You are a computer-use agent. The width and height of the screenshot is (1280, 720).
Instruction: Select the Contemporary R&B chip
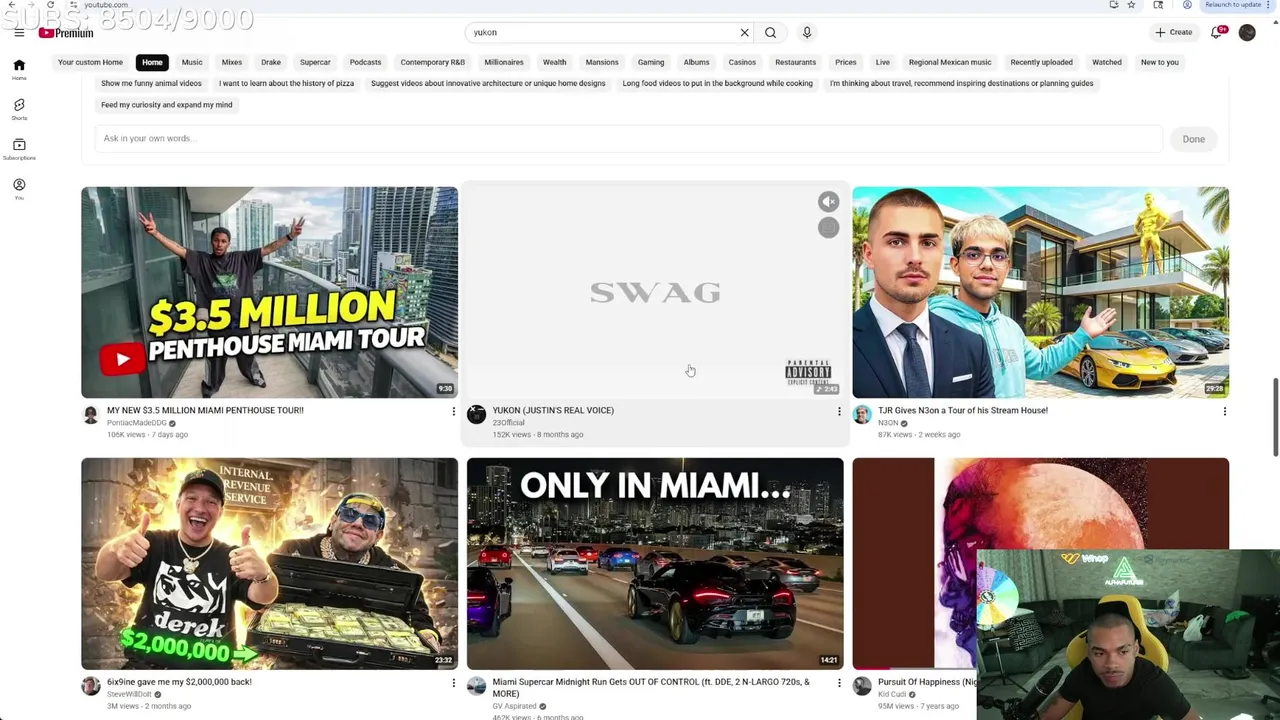[x=432, y=62]
